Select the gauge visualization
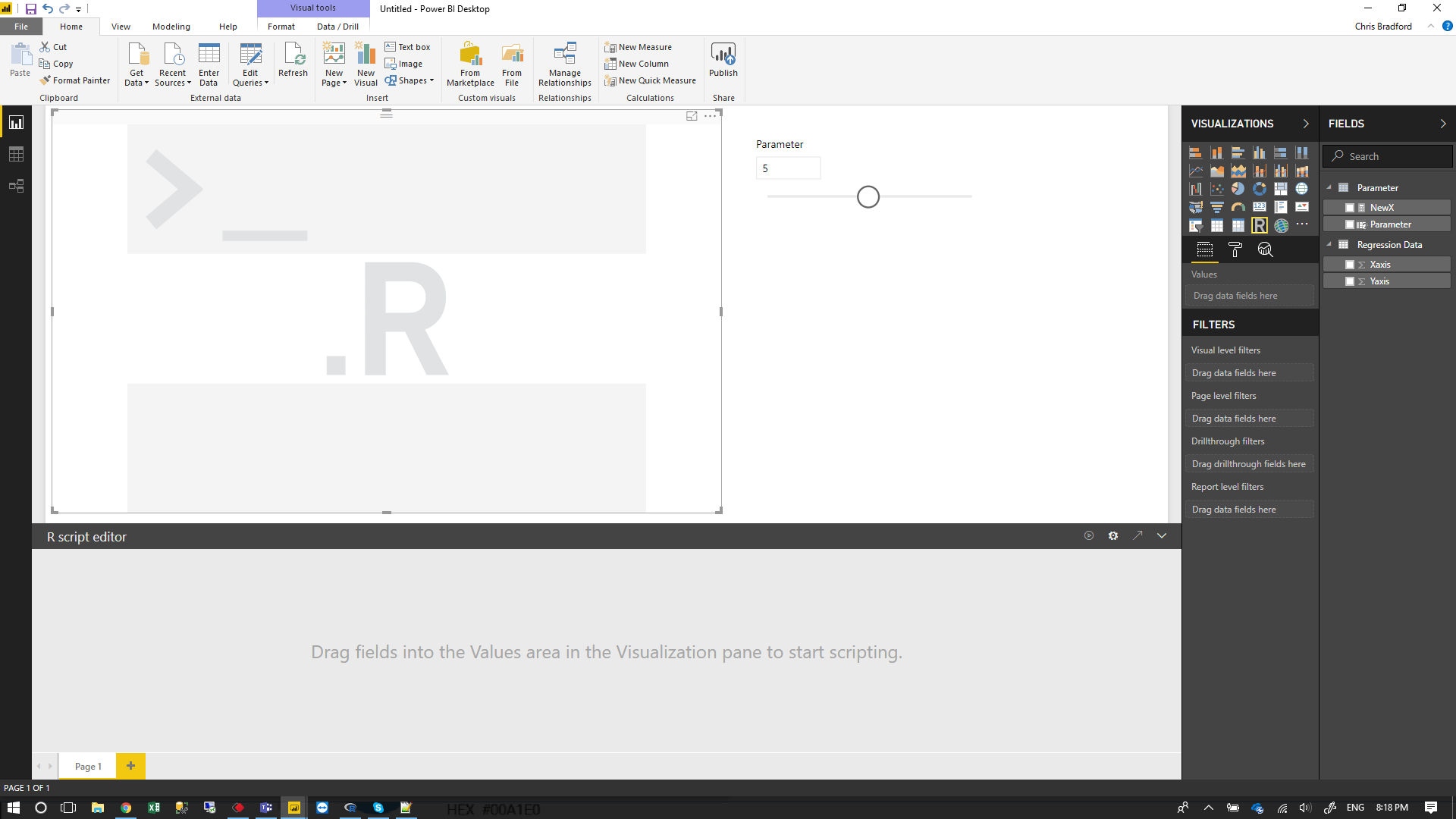This screenshot has width=1456, height=819. [x=1238, y=207]
